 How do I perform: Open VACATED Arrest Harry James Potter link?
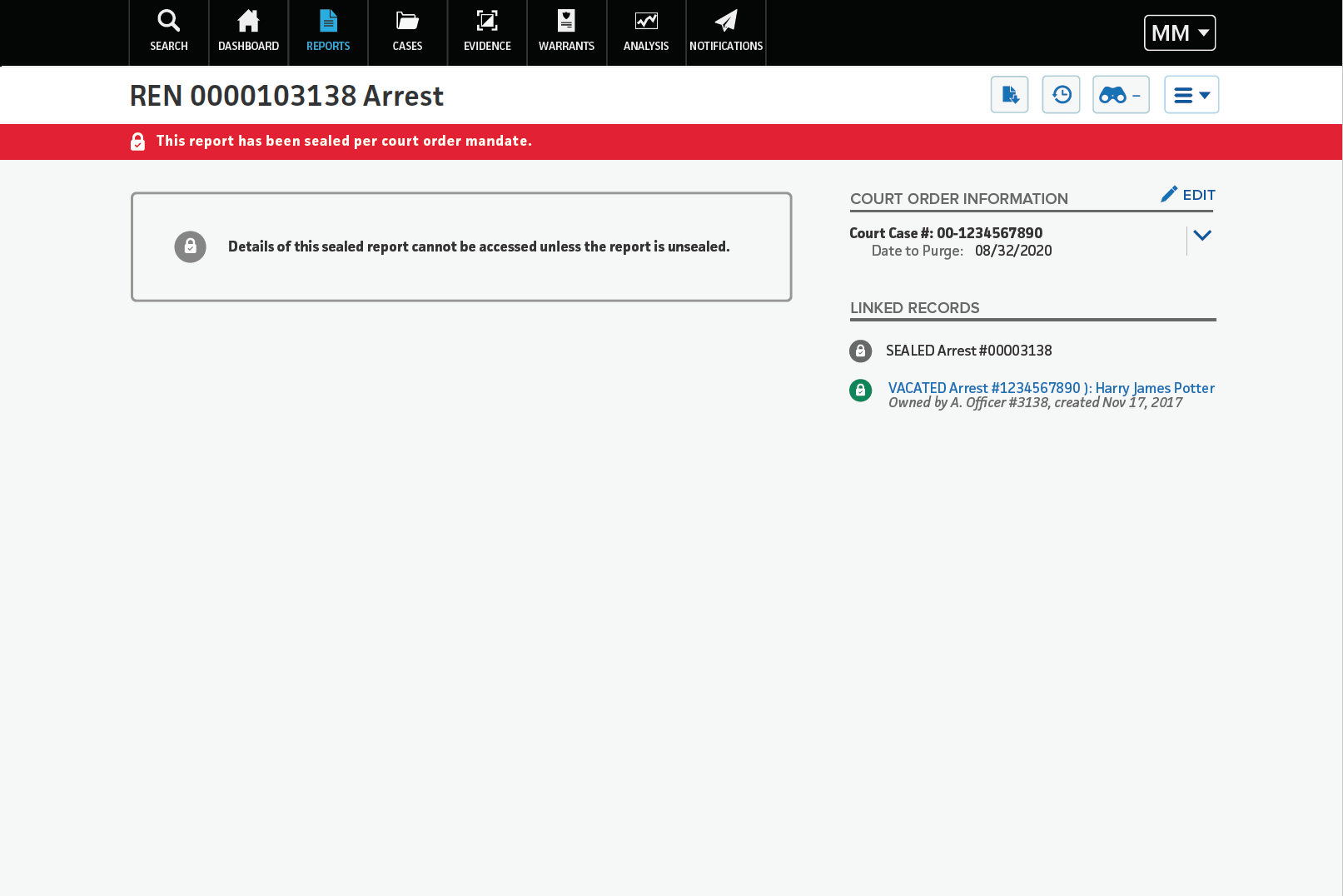(1051, 388)
